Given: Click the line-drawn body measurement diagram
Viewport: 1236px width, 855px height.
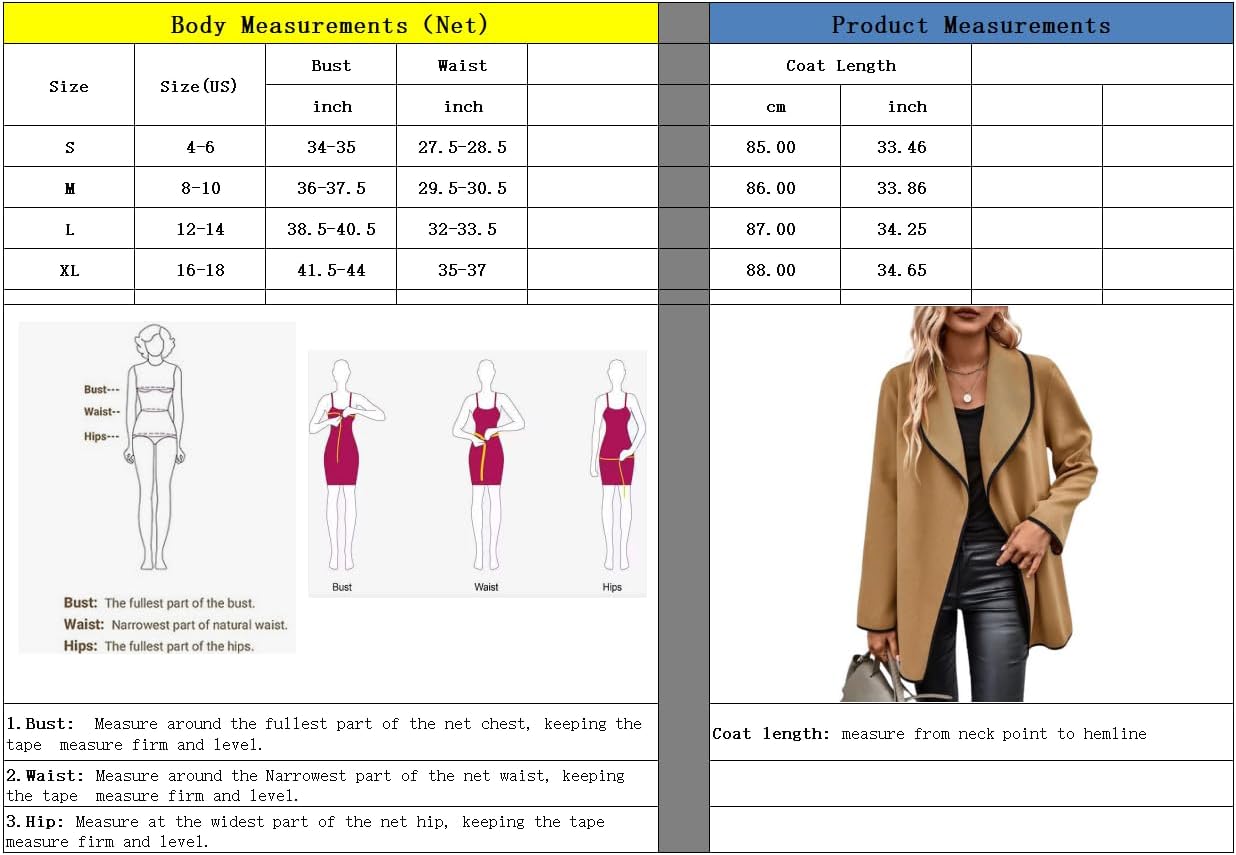Looking at the screenshot, I should coord(153,447).
